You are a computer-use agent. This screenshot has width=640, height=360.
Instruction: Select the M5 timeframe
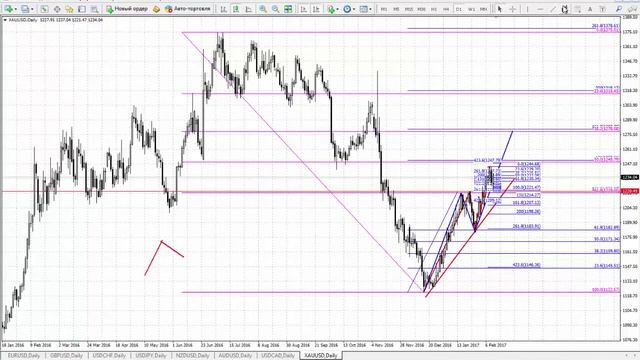[396, 9]
